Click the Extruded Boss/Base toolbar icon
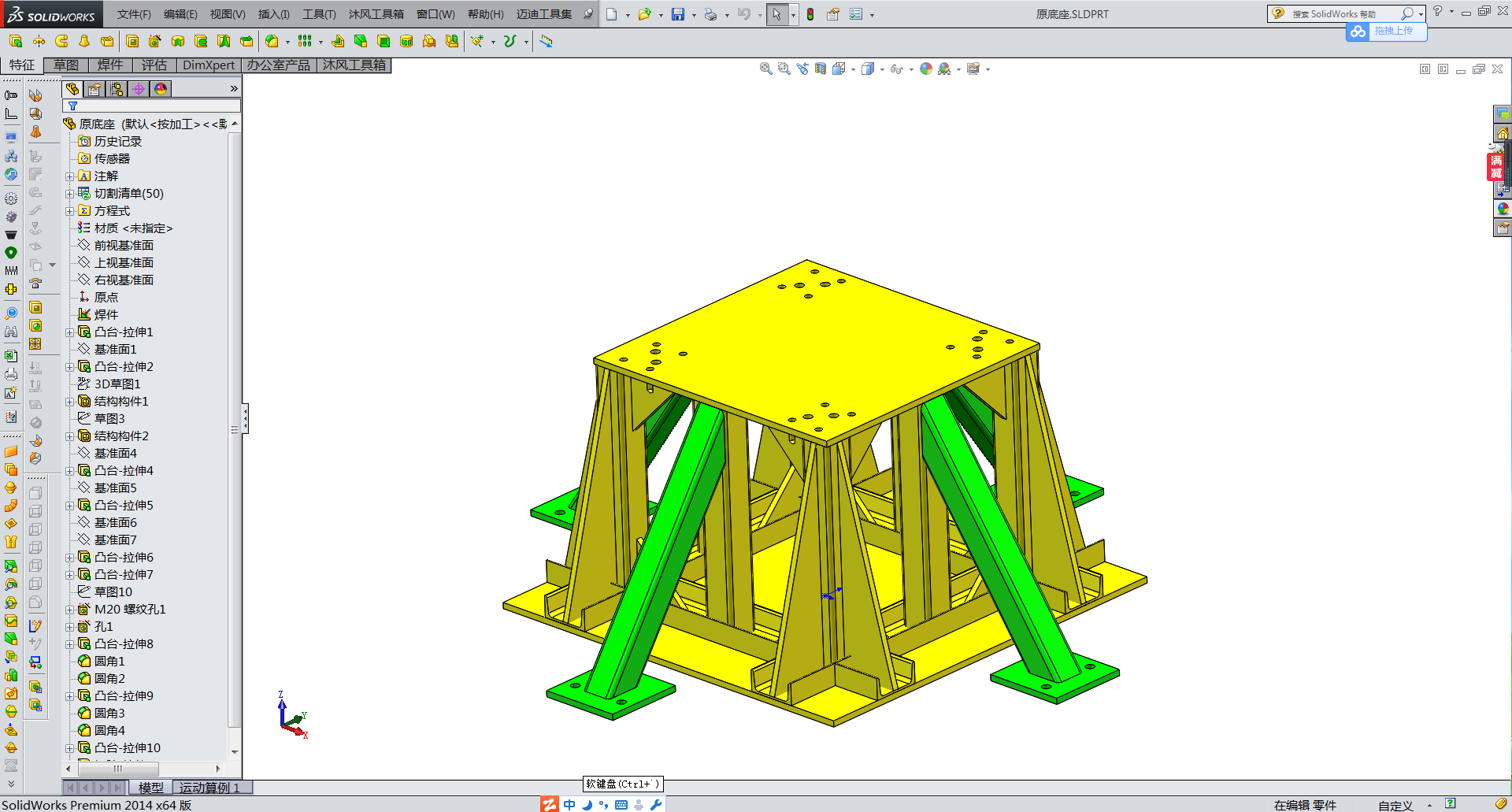Viewport: 1512px width, 812px height. pos(15,41)
